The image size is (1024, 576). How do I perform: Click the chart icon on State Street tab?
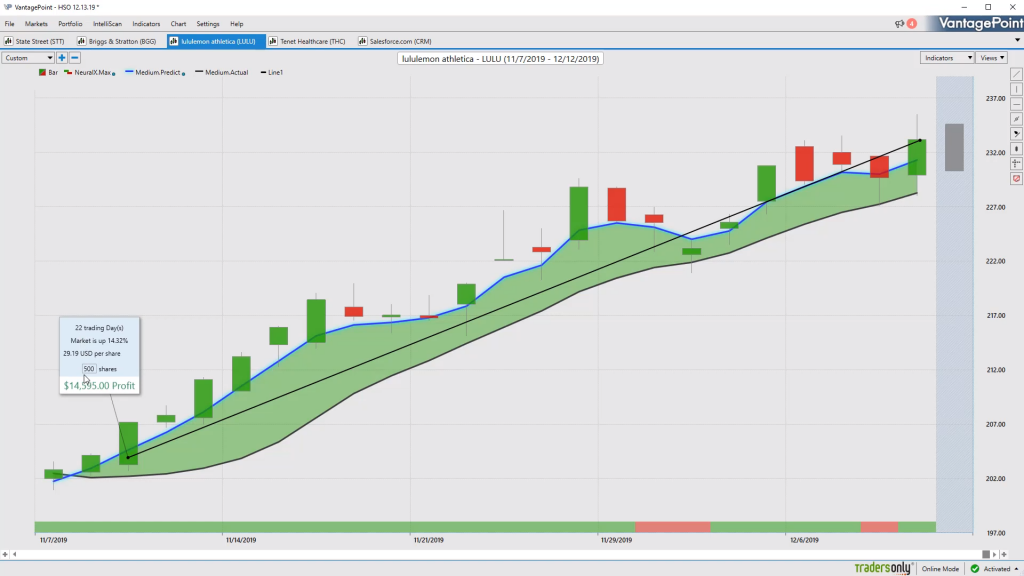tap(8, 41)
